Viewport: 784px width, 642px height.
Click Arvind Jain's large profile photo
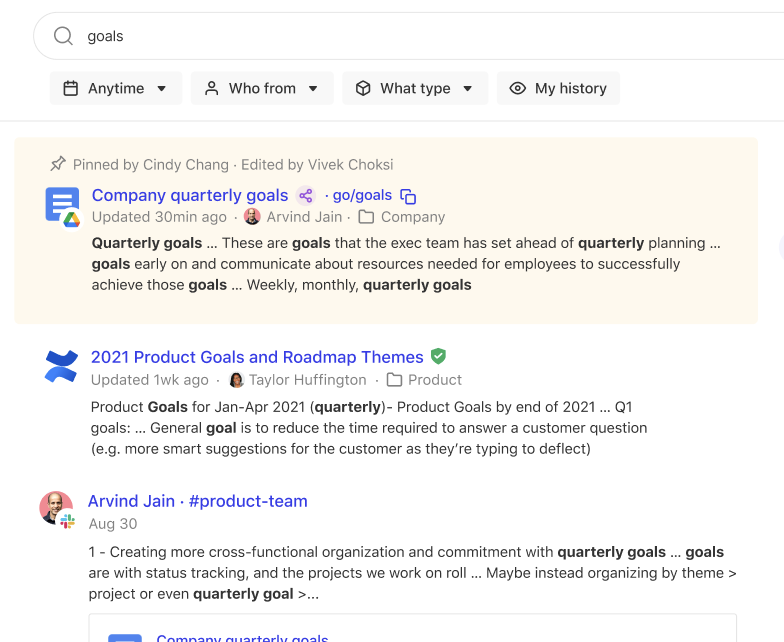click(56, 508)
